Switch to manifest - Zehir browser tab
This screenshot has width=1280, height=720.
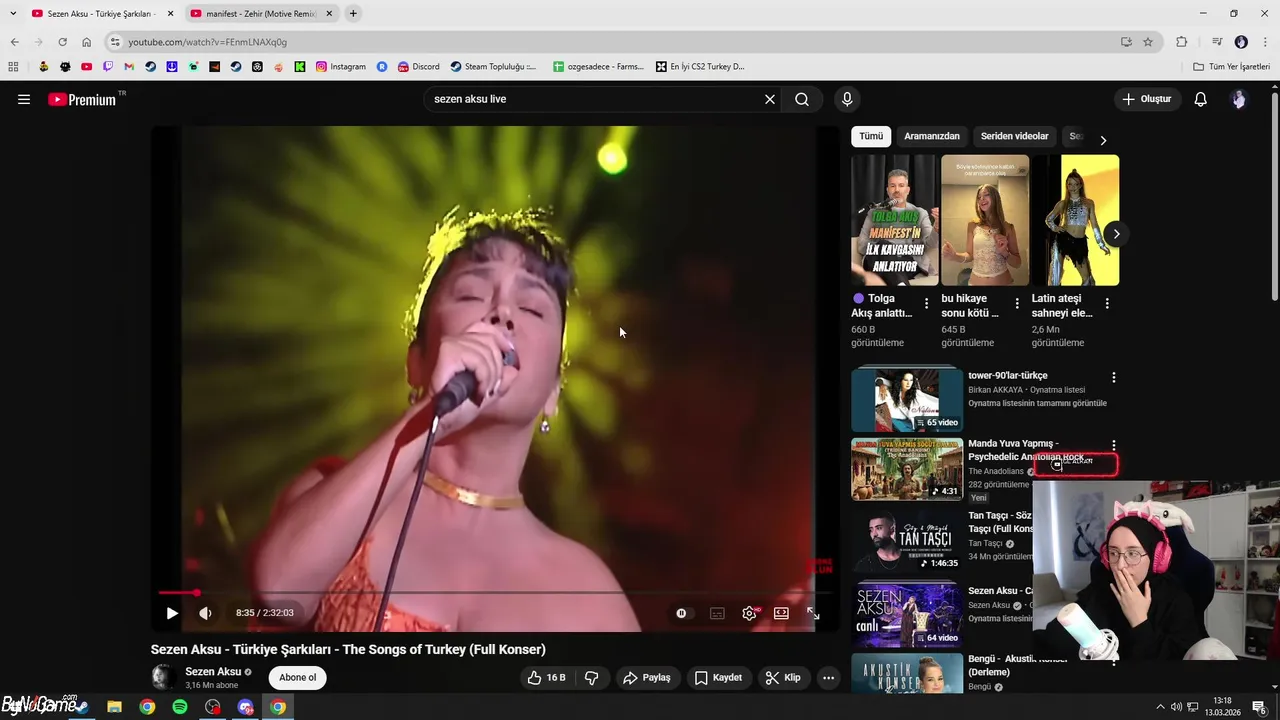(260, 14)
